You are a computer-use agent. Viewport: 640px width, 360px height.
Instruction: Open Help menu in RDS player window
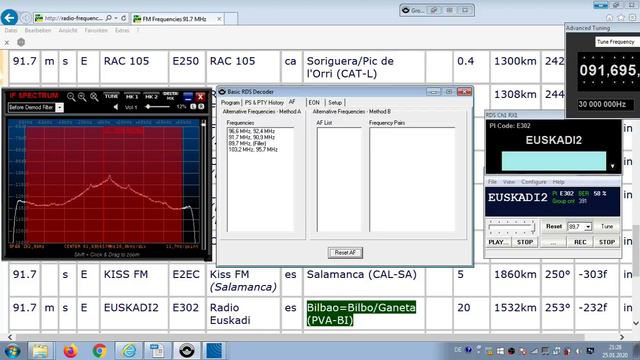click(x=558, y=182)
